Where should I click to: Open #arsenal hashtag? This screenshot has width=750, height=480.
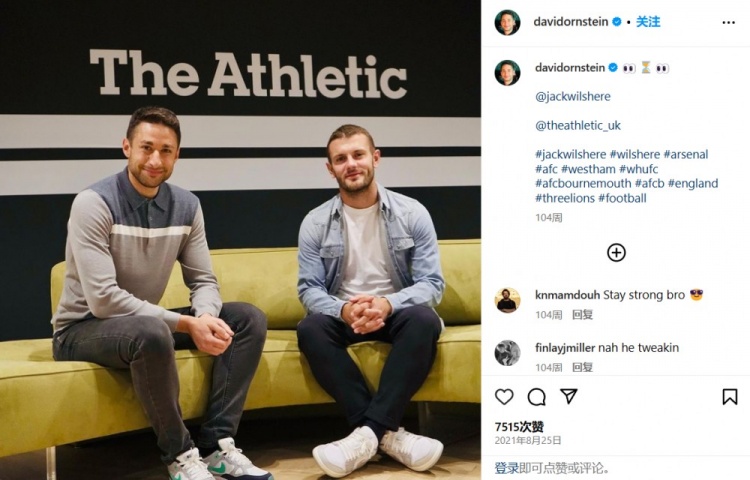pos(685,154)
